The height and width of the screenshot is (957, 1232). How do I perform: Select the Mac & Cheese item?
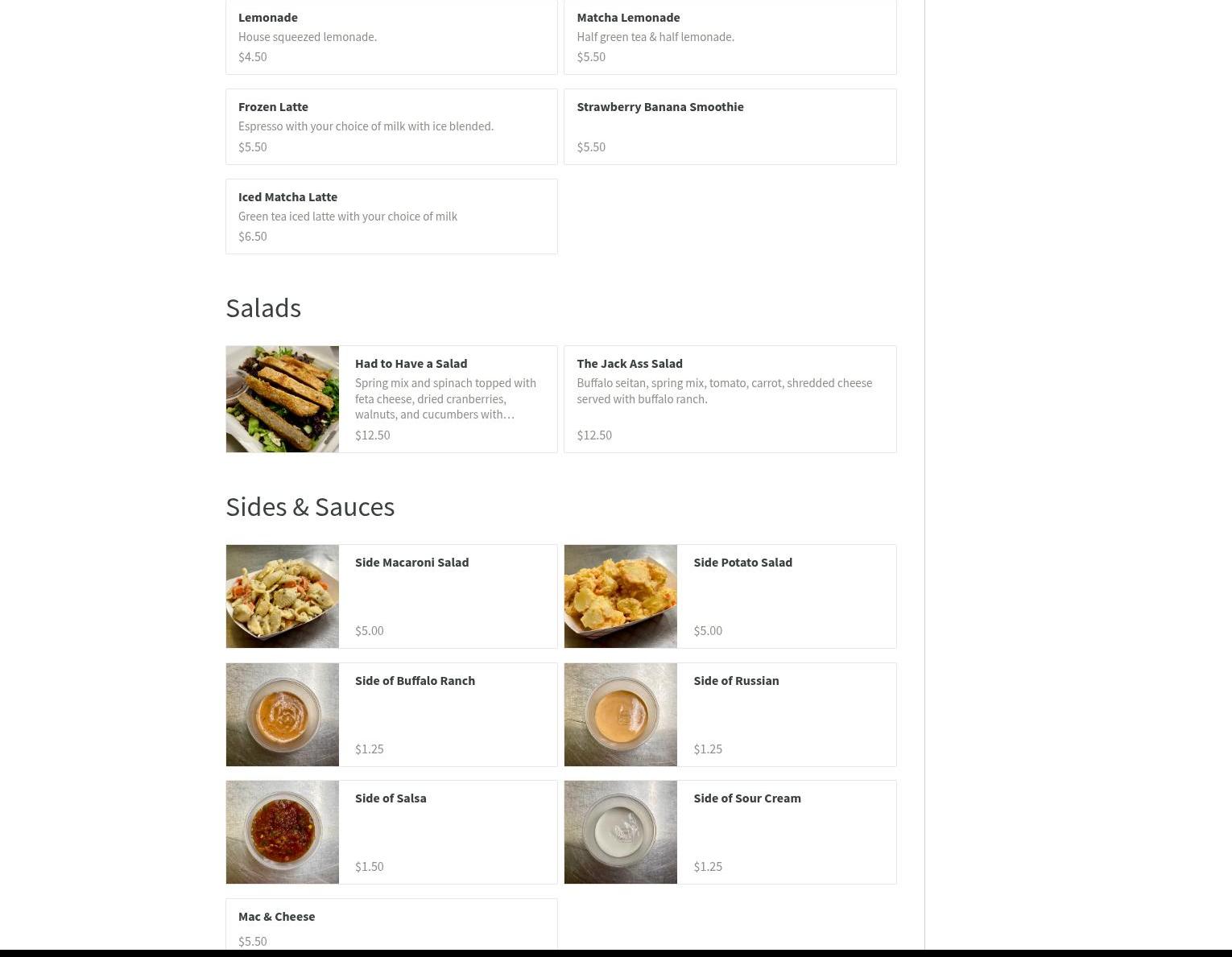[391, 926]
